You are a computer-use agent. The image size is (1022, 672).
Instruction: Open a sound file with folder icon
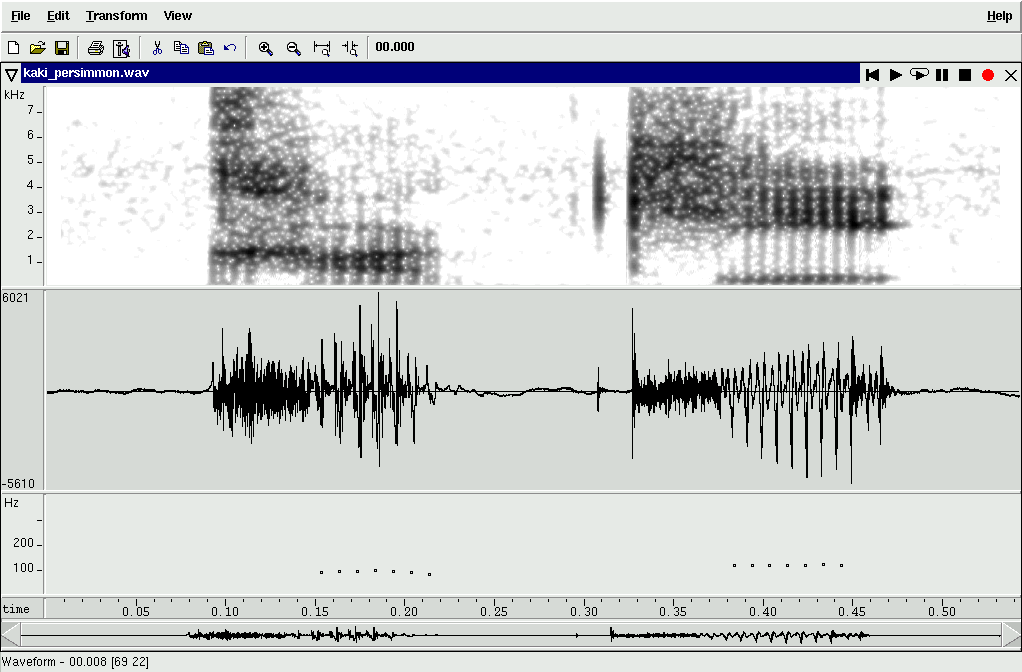click(x=37, y=47)
